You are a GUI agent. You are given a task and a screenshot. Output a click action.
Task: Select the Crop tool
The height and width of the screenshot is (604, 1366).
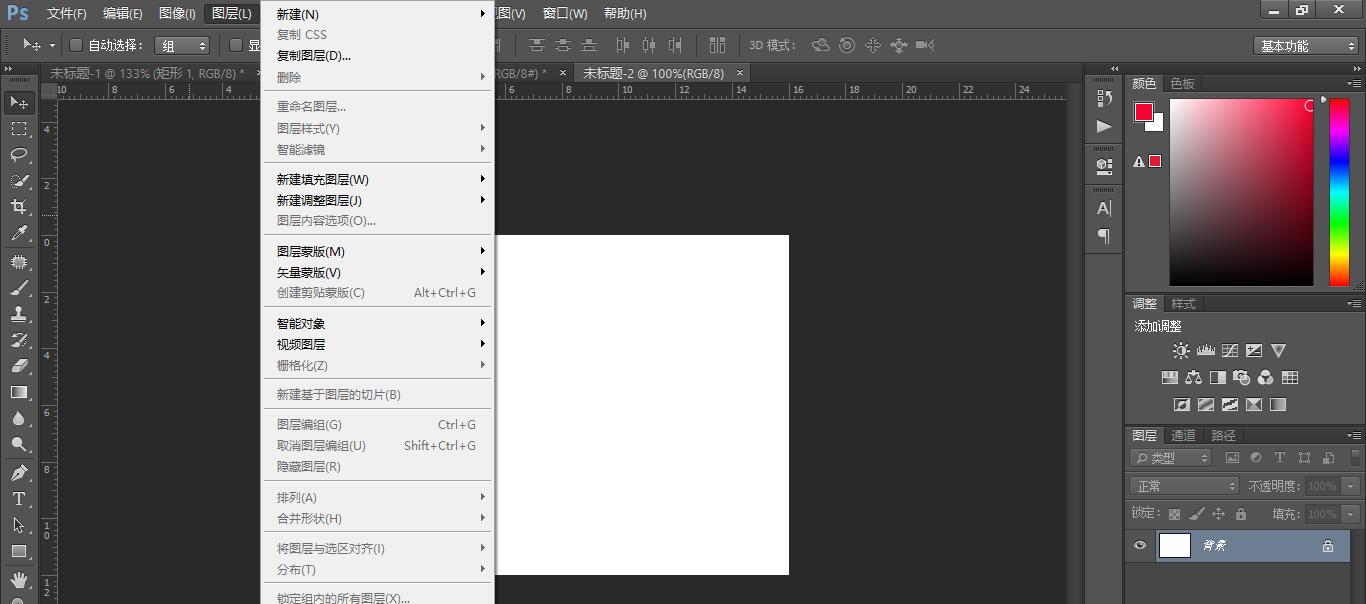point(19,207)
